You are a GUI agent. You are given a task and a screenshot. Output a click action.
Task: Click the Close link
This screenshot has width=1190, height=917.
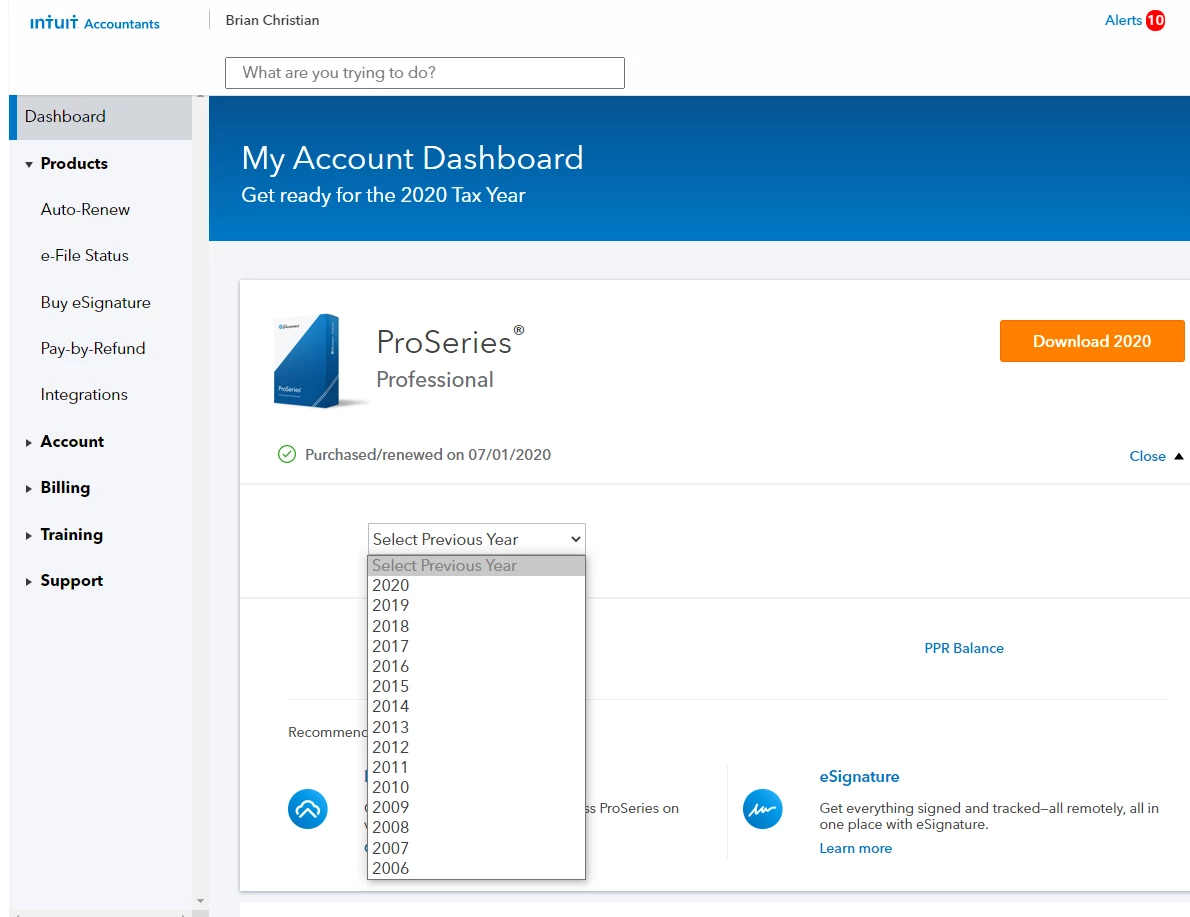tap(1147, 456)
